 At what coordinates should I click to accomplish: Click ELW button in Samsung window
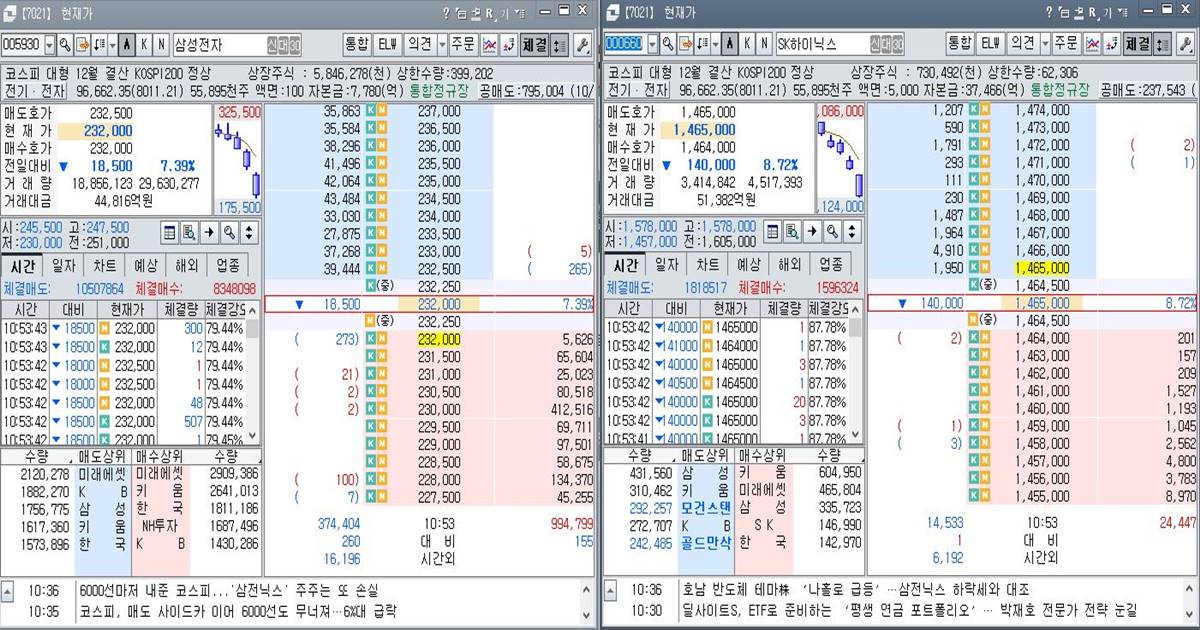388,45
